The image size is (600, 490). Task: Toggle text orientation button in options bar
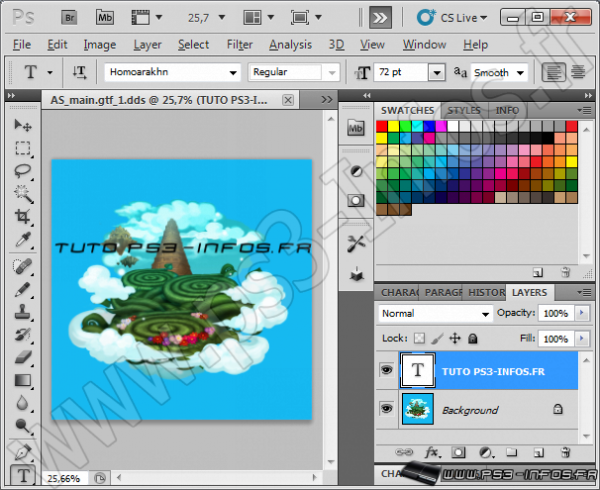pos(80,72)
